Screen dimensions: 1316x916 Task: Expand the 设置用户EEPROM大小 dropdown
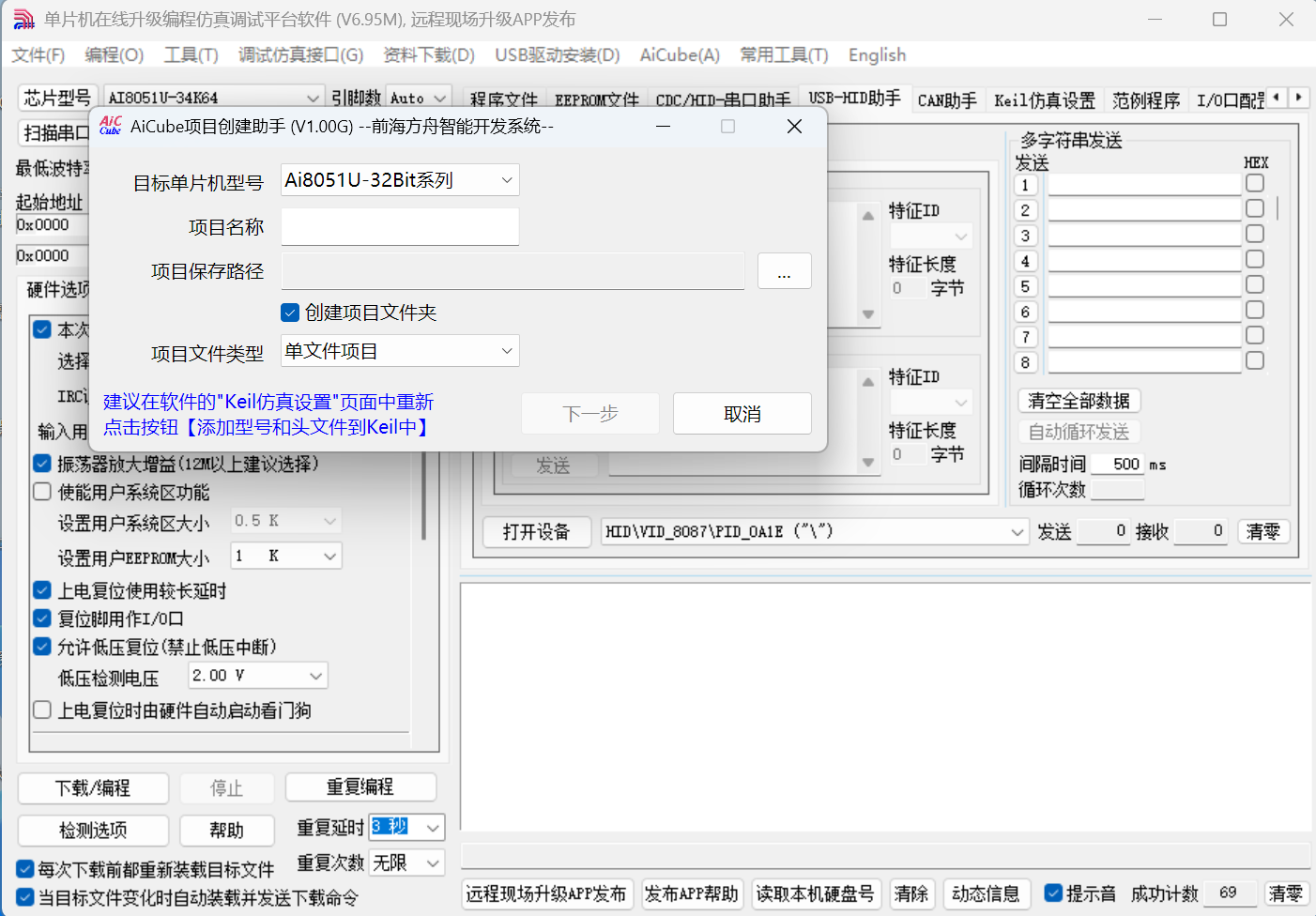coord(329,556)
